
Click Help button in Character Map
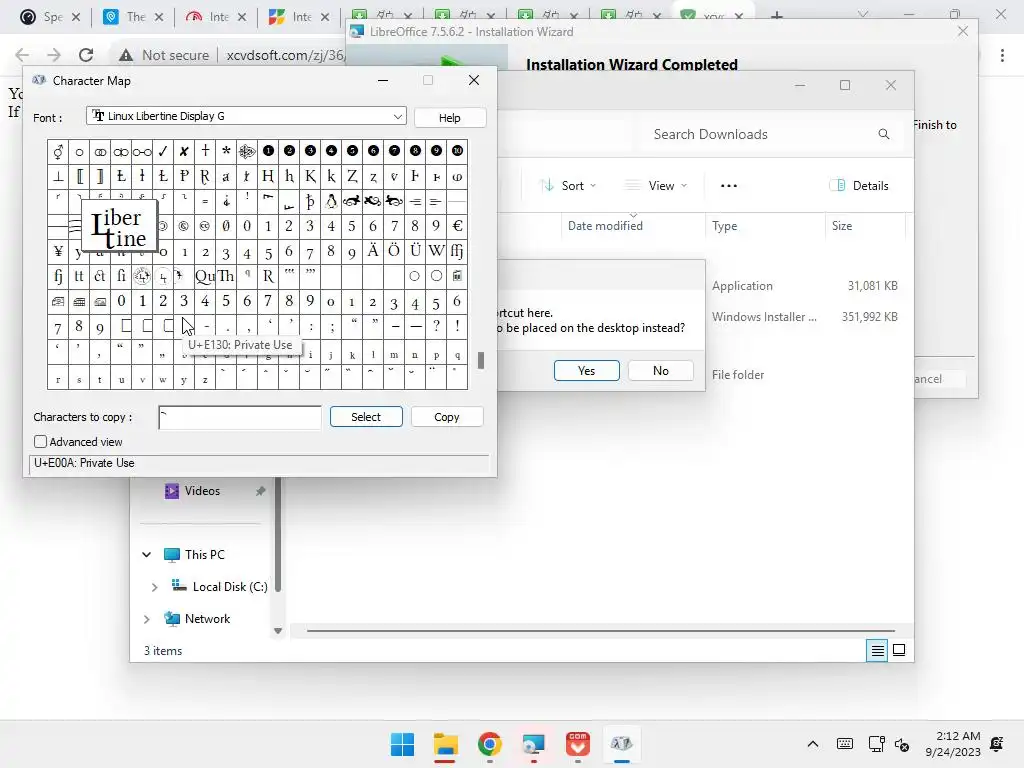click(449, 118)
